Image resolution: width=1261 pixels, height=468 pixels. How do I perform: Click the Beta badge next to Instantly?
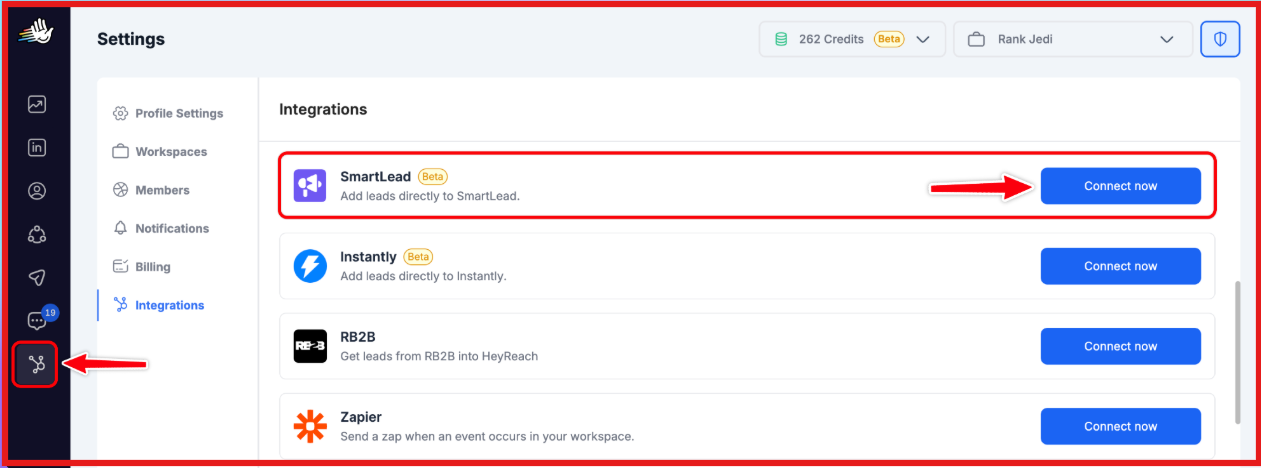[418, 257]
